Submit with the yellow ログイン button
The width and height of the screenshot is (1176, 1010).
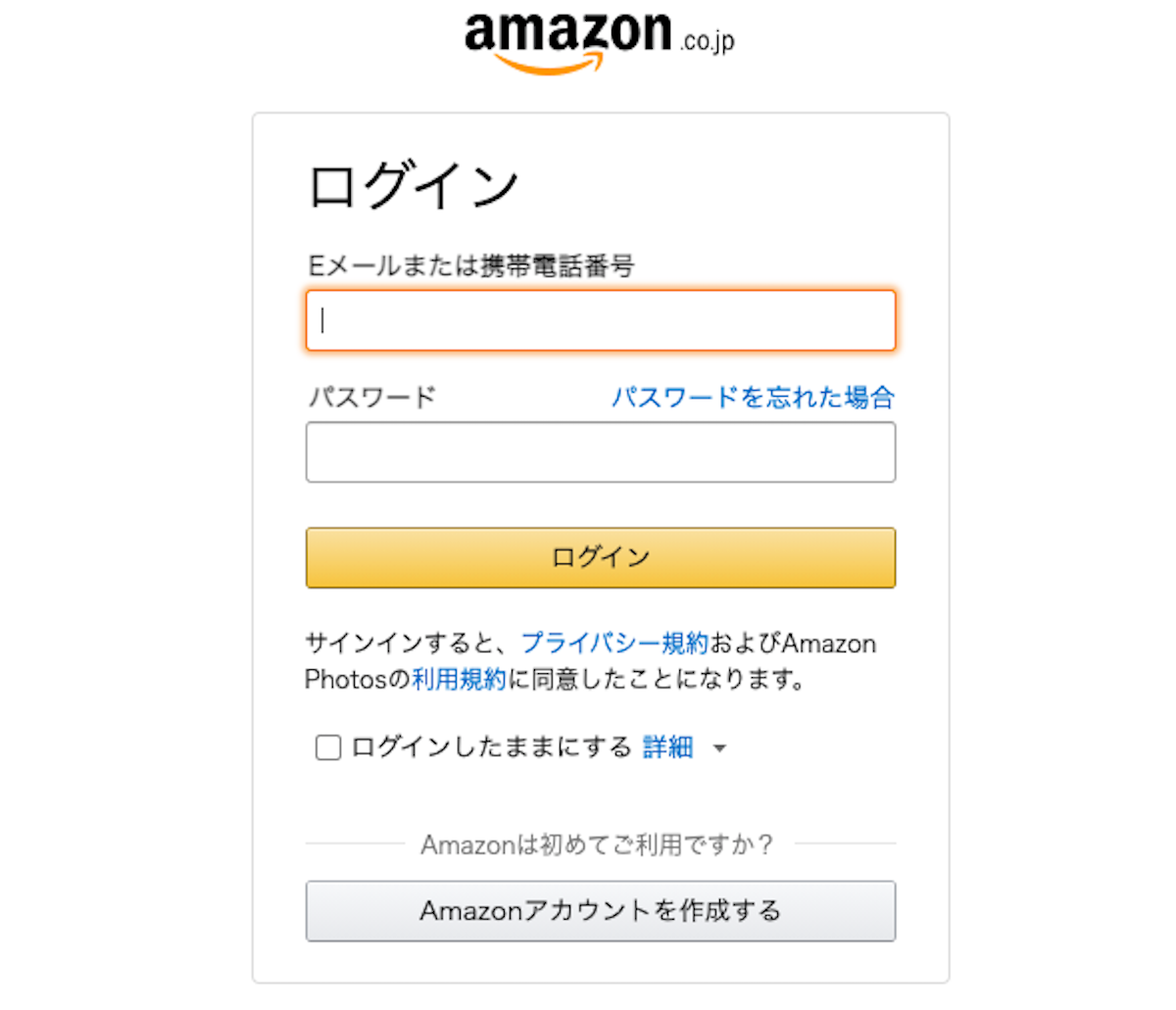[x=601, y=558]
